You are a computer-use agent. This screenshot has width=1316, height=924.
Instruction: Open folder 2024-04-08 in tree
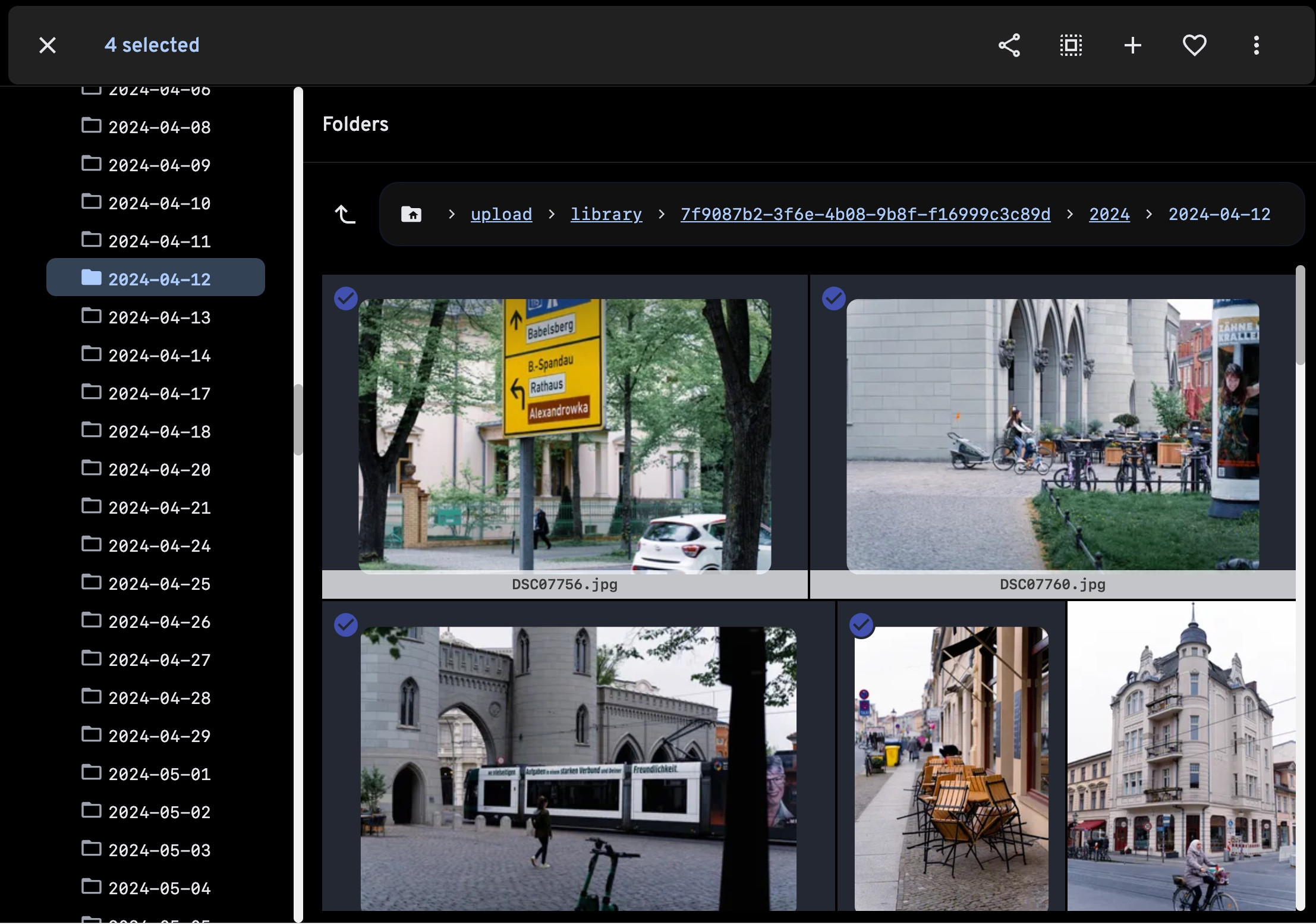pyautogui.click(x=156, y=127)
